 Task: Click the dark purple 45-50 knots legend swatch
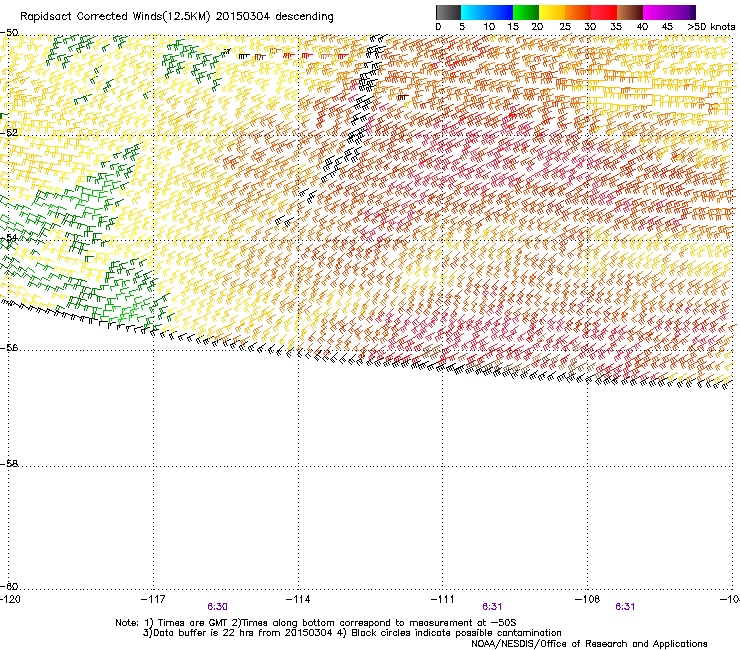click(682, 12)
